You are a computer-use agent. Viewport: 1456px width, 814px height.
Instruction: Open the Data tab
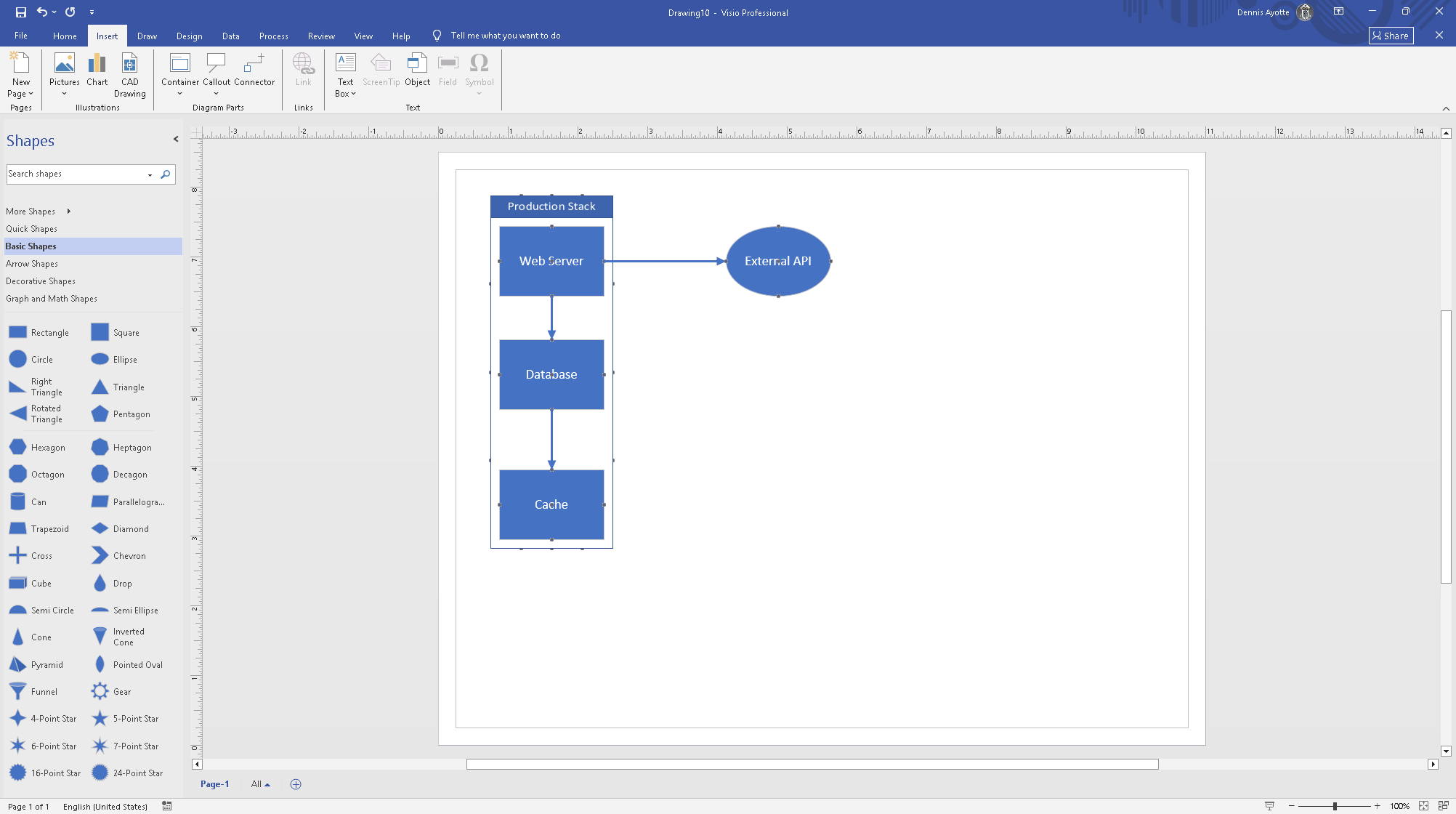(x=231, y=36)
